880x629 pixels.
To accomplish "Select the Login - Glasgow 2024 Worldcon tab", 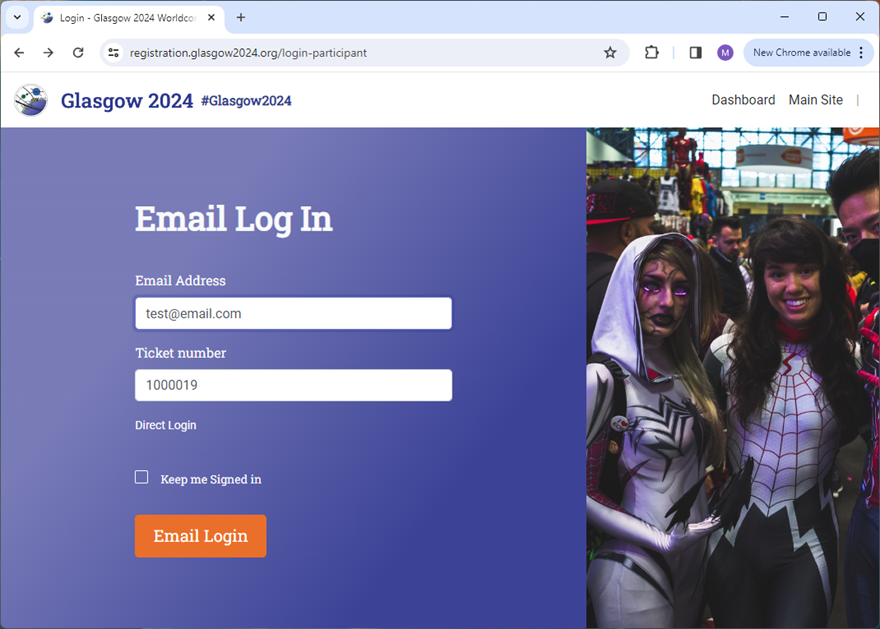I will tap(129, 18).
